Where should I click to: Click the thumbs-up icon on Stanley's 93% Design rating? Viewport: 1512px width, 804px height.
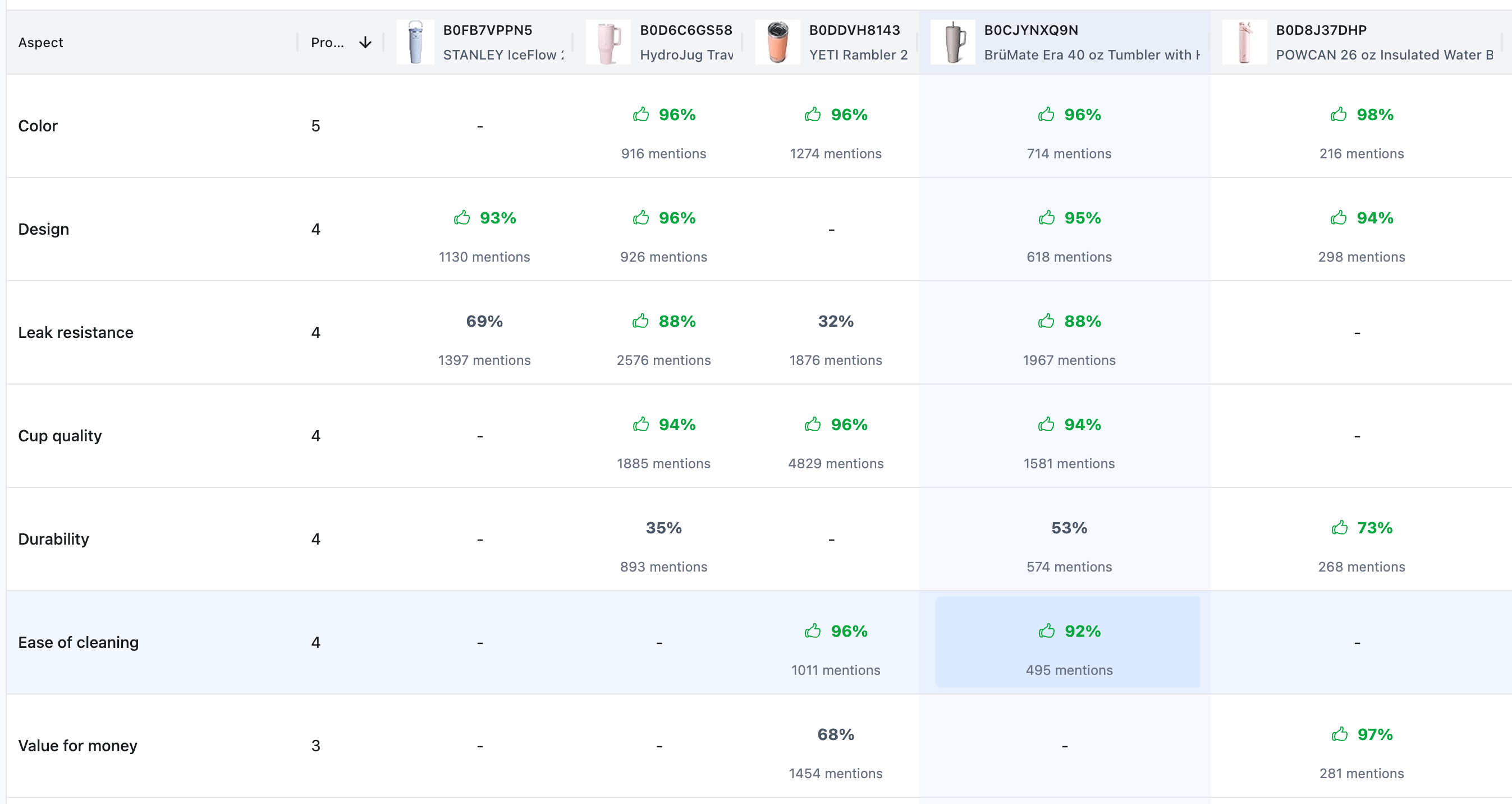point(462,218)
